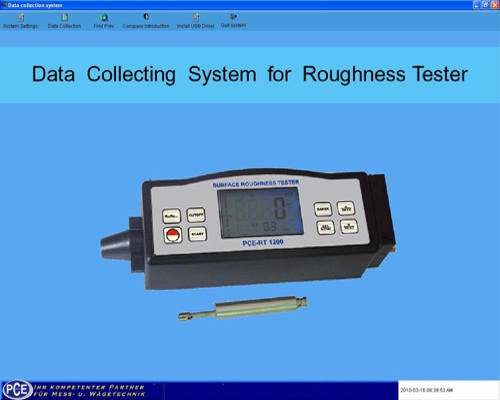Open Company Introduction from the toolbar
The height and width of the screenshot is (400, 500).
146,21
